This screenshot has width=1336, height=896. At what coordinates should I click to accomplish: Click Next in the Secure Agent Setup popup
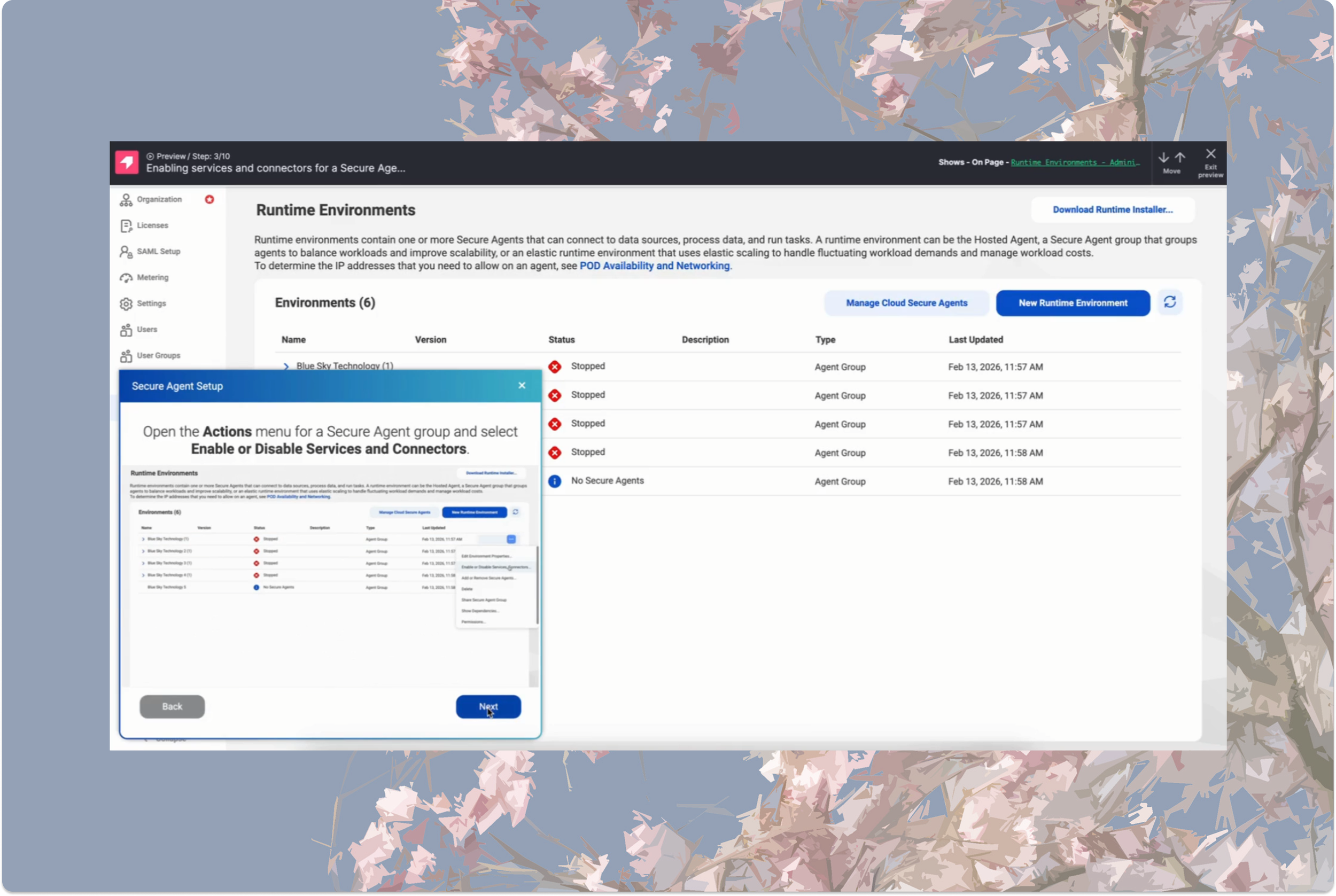488,707
